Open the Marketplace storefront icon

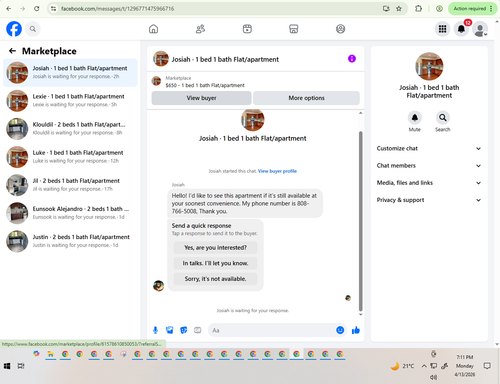[294, 29]
